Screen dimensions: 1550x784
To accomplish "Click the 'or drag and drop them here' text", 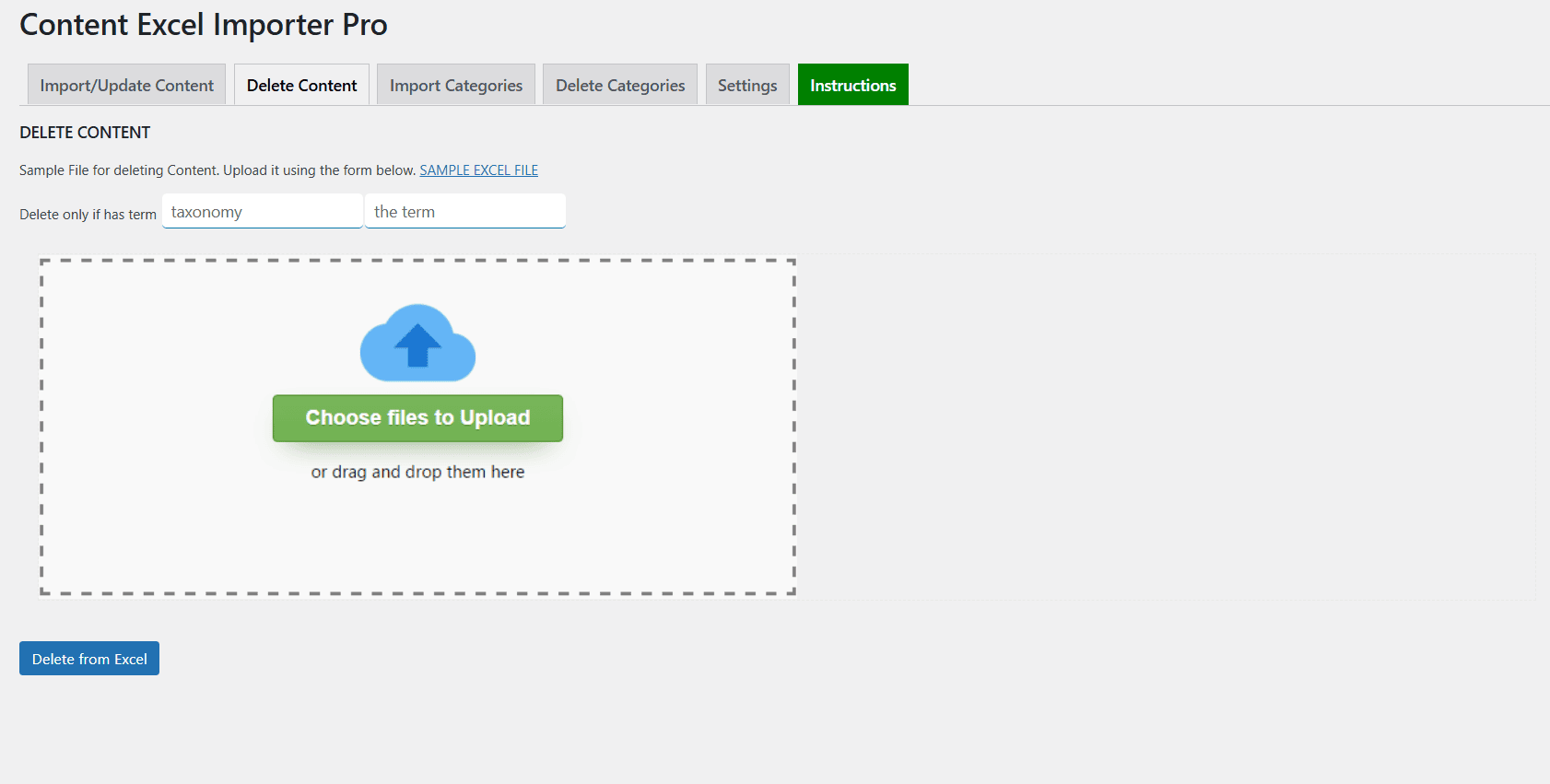I will (x=417, y=472).
